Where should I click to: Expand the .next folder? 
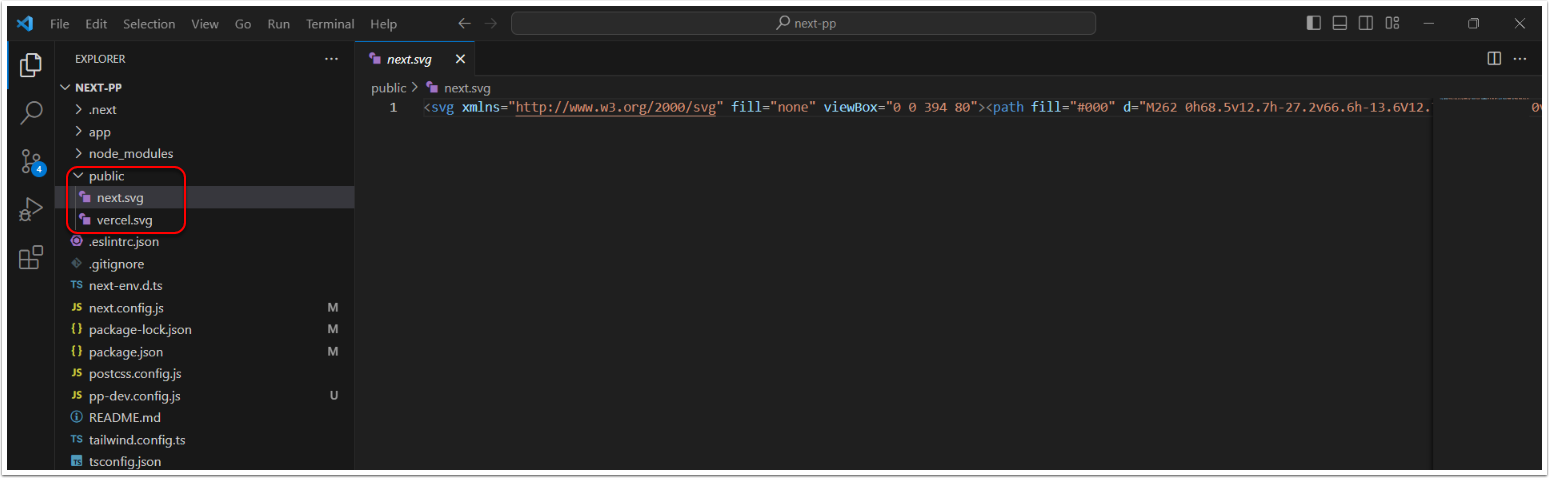[x=102, y=110]
